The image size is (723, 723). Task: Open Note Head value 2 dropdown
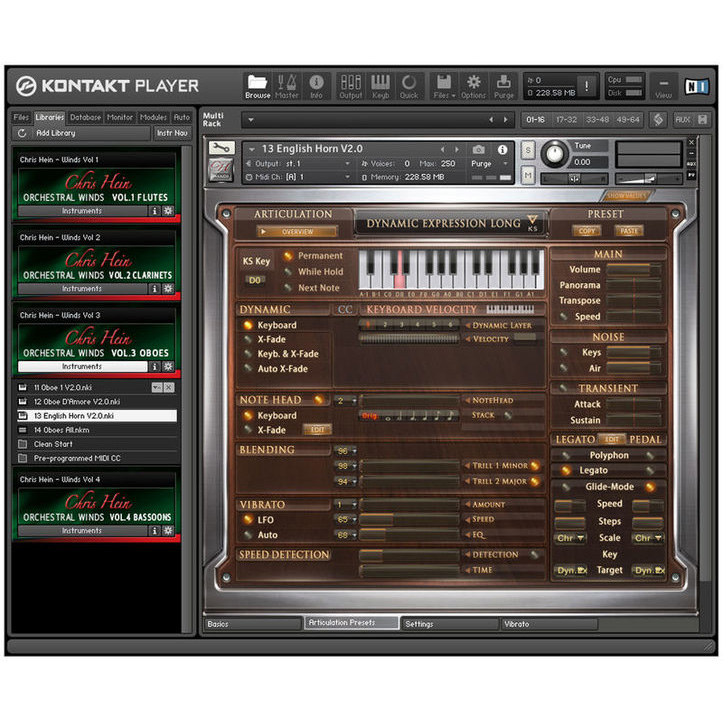click(346, 401)
